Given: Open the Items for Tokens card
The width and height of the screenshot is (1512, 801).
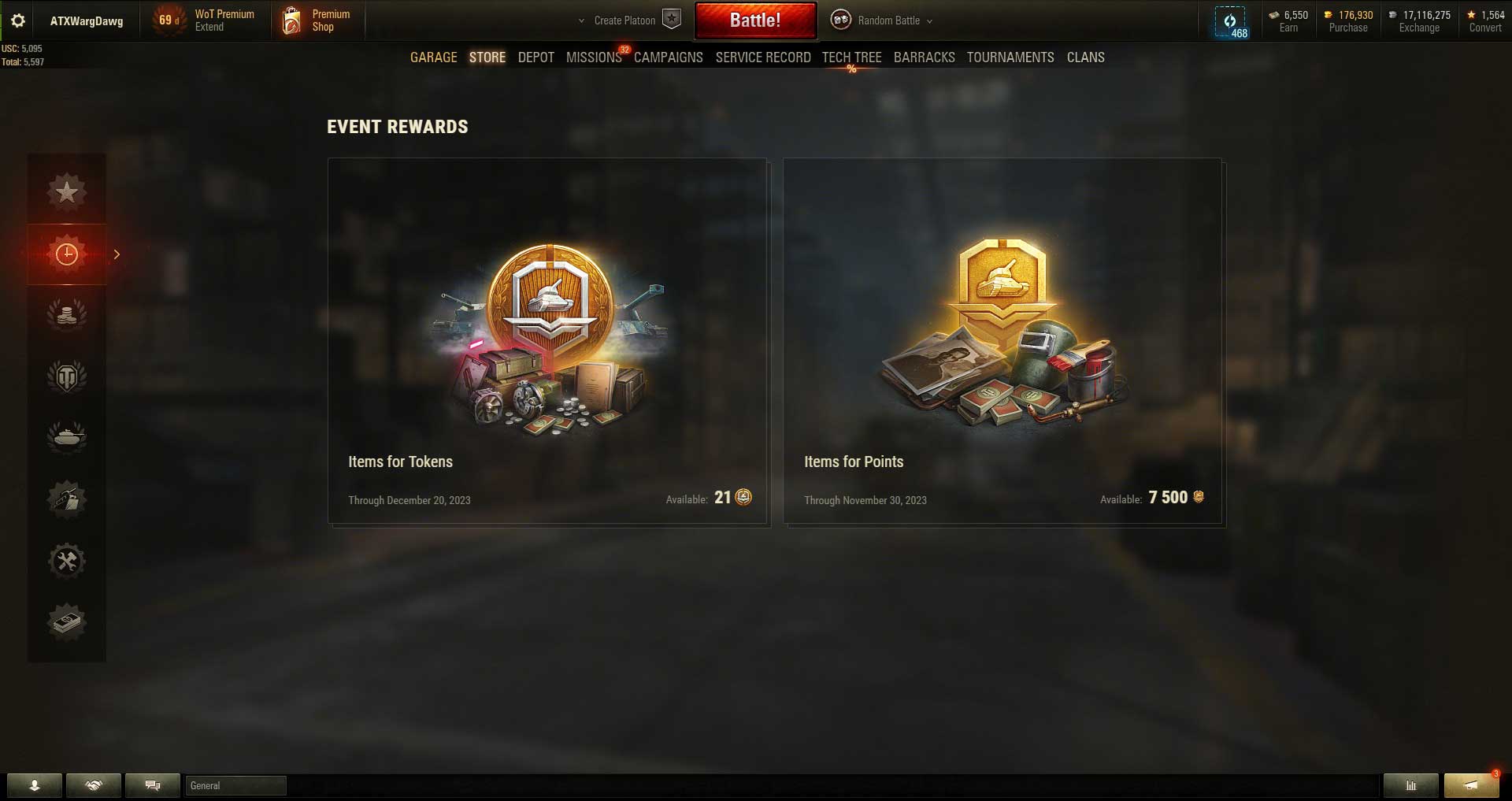Looking at the screenshot, I should (x=548, y=341).
